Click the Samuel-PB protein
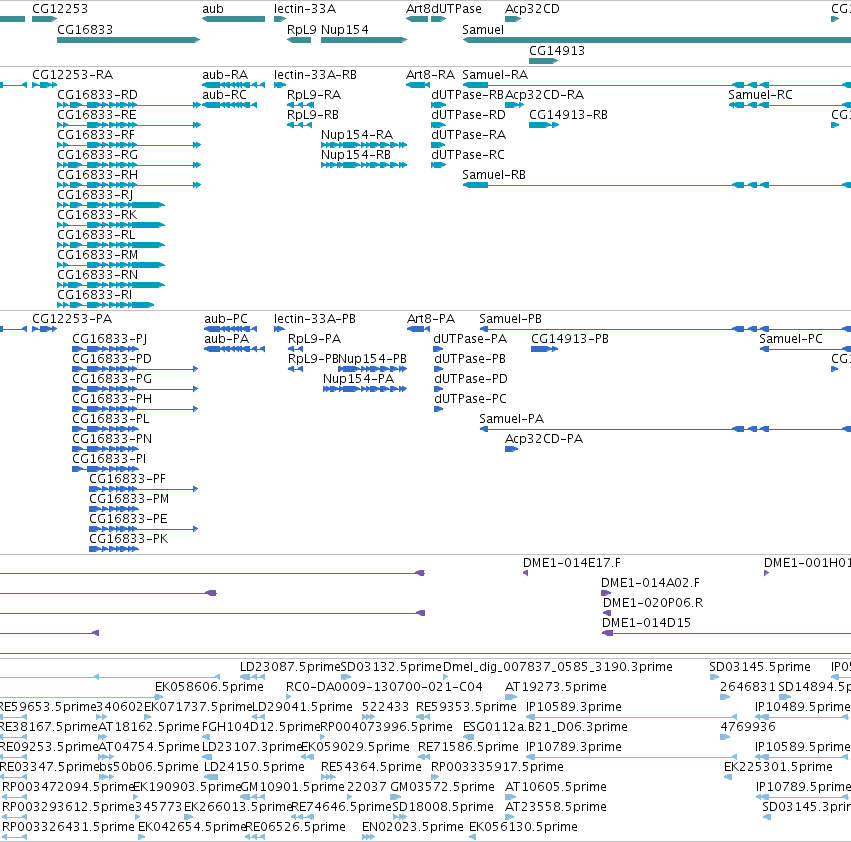Screen dimensions: 851x842 coord(511,319)
